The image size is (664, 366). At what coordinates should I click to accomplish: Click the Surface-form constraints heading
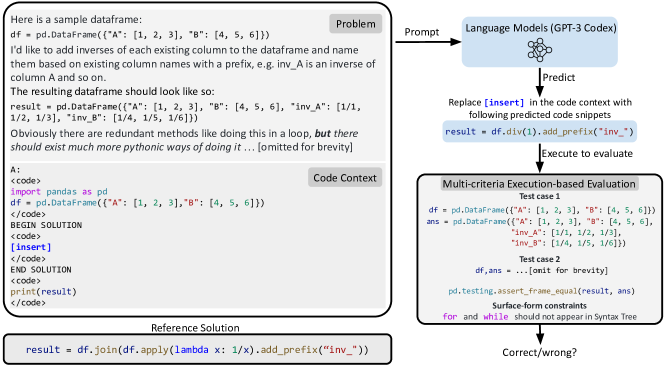pyautogui.click(x=540, y=305)
